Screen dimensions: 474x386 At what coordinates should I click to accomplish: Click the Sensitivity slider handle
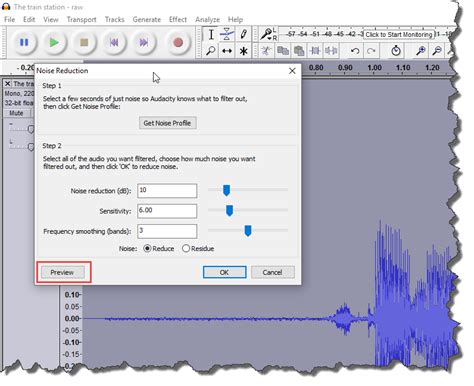pos(229,211)
